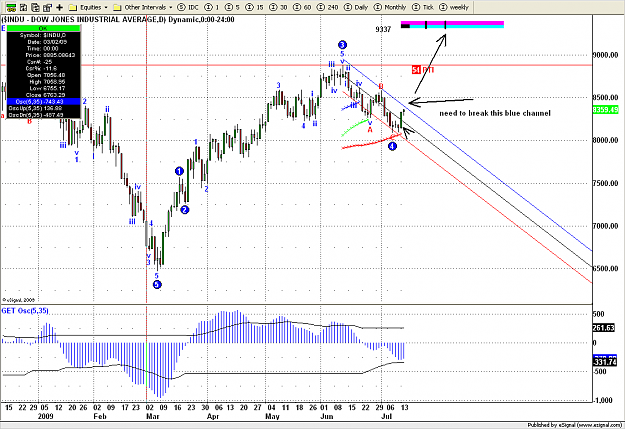Switch to the Daily interval

pyautogui.click(x=356, y=7)
